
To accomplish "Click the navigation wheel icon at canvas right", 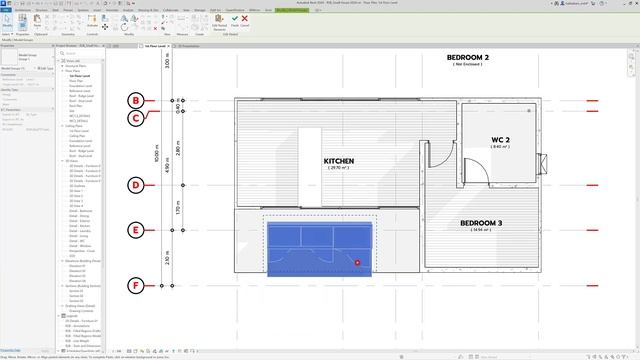I will [631, 57].
